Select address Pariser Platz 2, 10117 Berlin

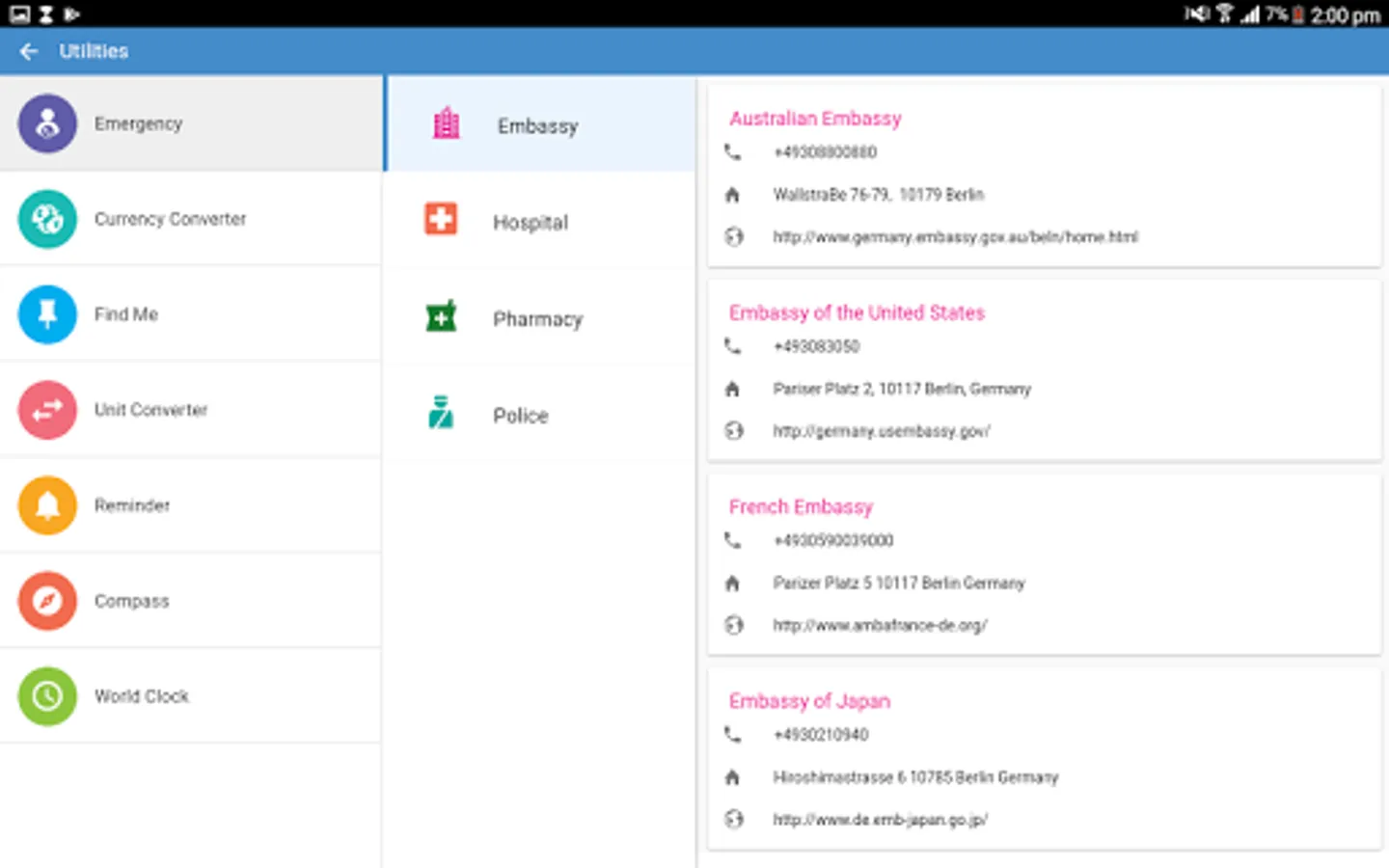click(x=902, y=390)
